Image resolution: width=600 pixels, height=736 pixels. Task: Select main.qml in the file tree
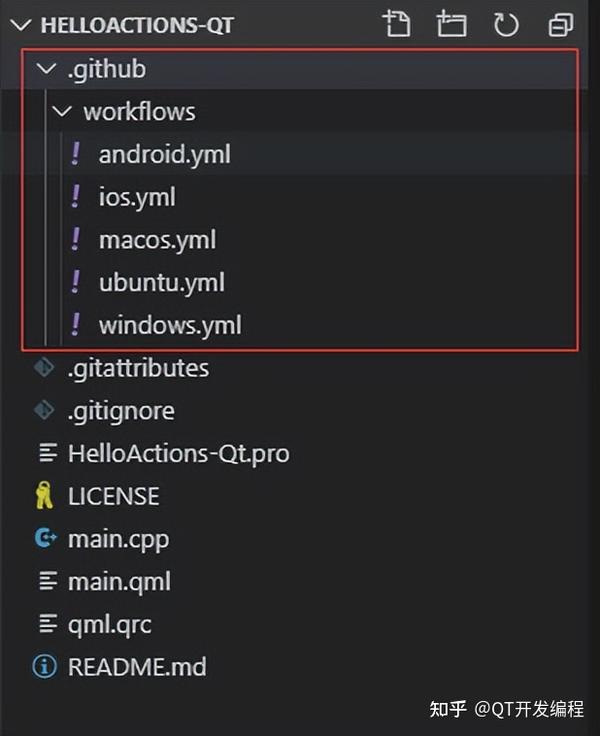(x=119, y=582)
